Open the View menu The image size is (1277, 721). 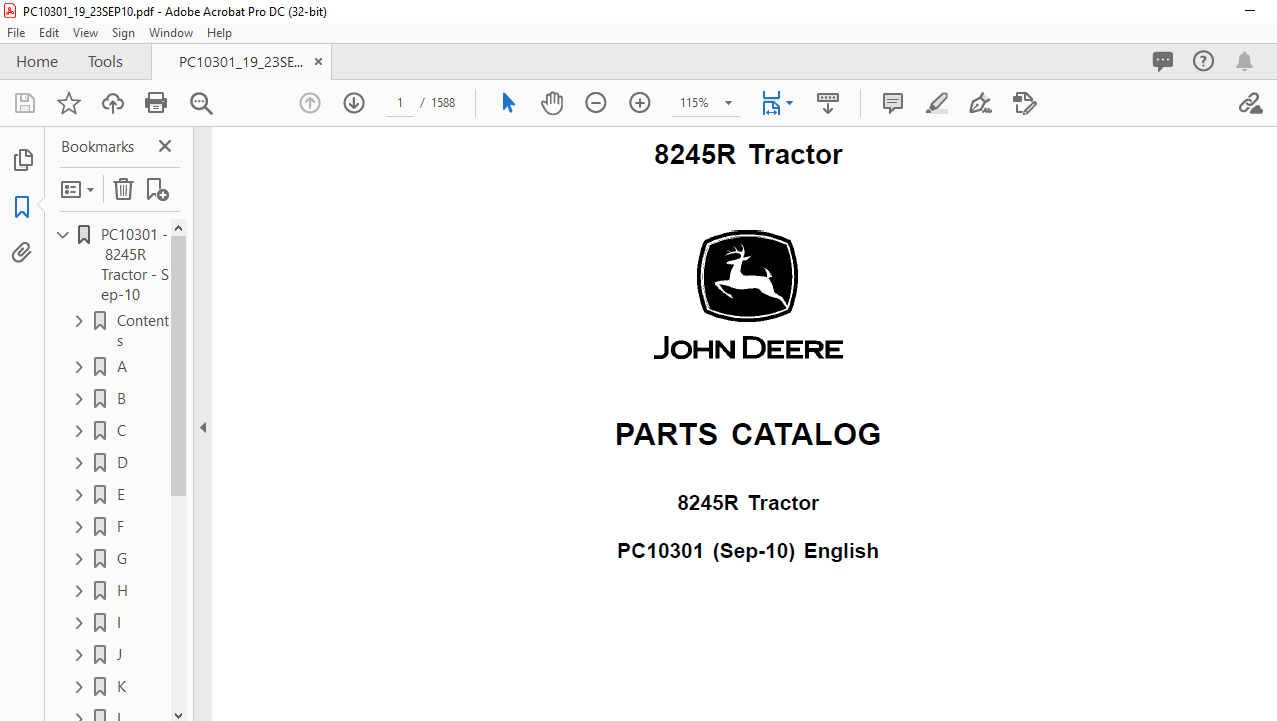(x=85, y=33)
